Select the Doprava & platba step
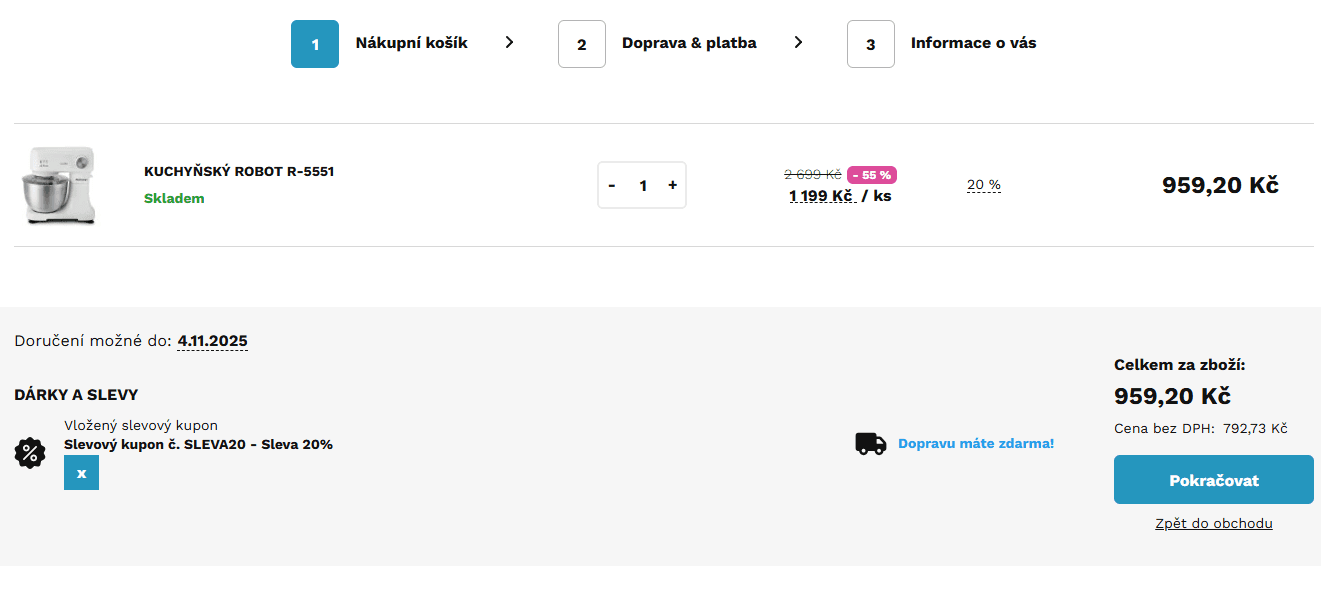The image size is (1321, 589). pyautogui.click(x=689, y=43)
